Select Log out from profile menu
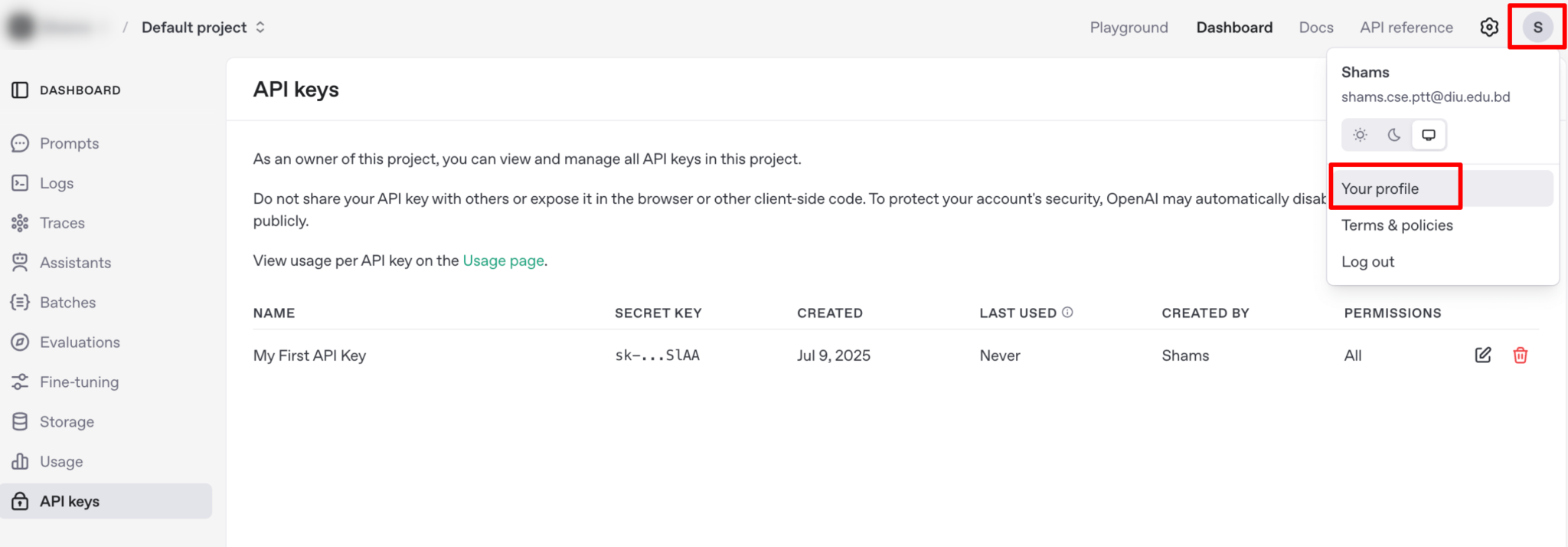This screenshot has width=1568, height=547. pos(1367,262)
